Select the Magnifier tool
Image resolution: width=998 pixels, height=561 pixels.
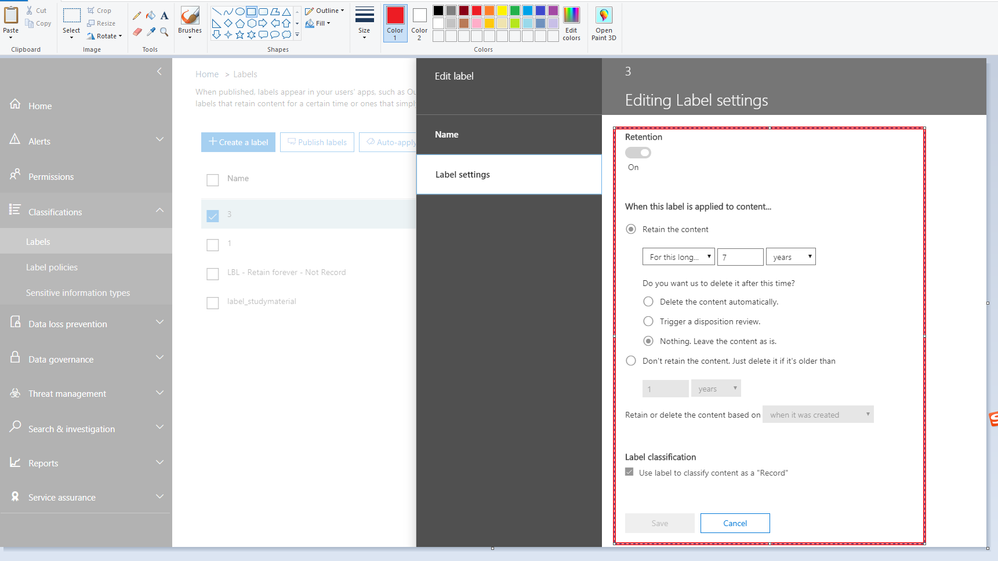[x=164, y=31]
